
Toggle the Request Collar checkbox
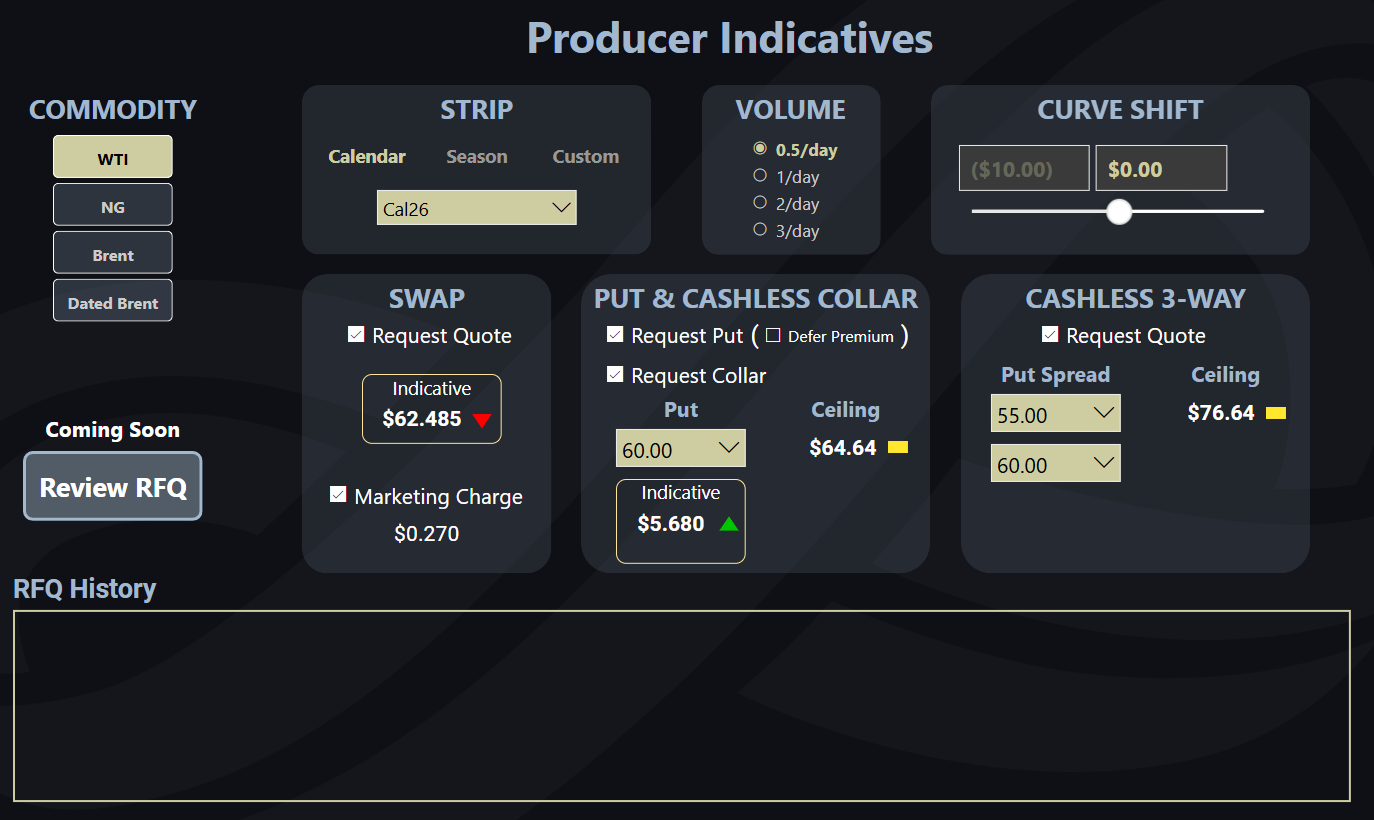[x=615, y=374]
